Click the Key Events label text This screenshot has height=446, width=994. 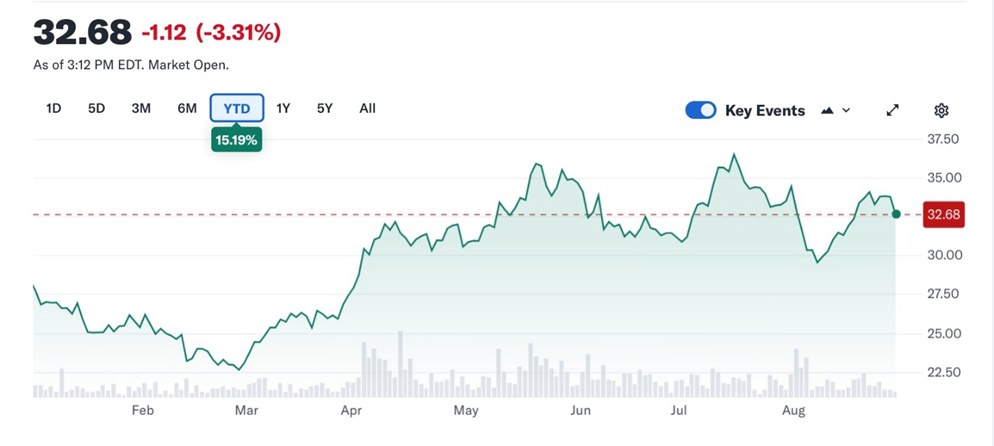pyautogui.click(x=765, y=111)
